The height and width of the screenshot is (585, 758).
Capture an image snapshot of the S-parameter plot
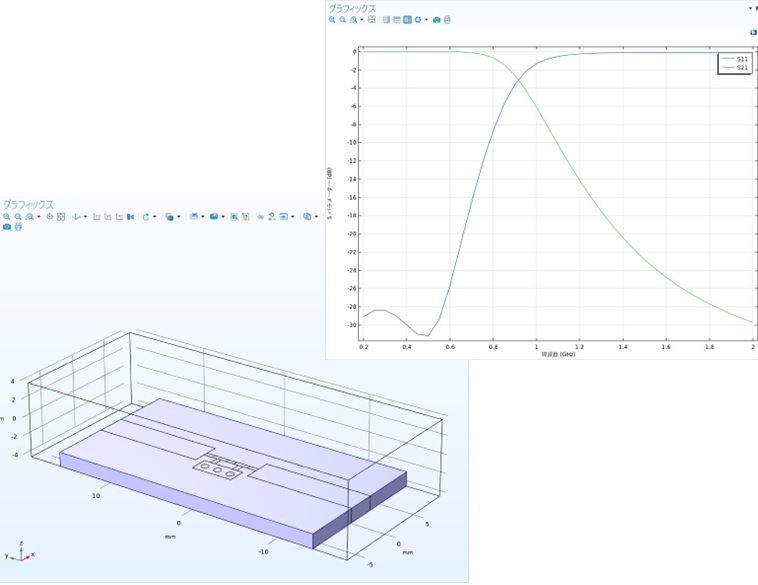pyautogui.click(x=437, y=19)
